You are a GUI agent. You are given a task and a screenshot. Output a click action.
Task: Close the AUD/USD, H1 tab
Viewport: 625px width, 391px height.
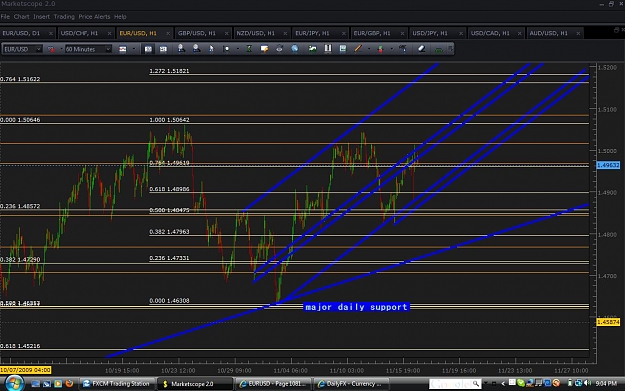click(578, 33)
